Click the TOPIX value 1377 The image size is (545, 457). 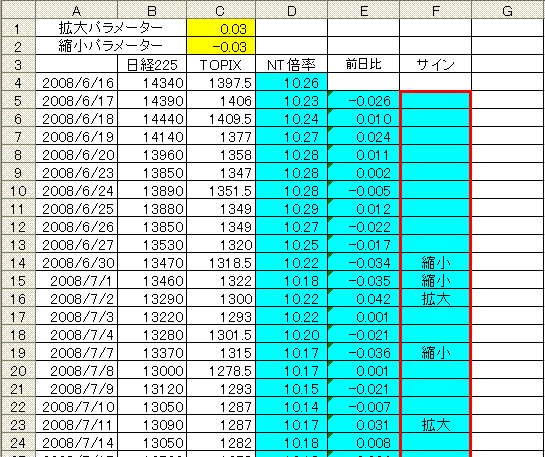point(221,137)
